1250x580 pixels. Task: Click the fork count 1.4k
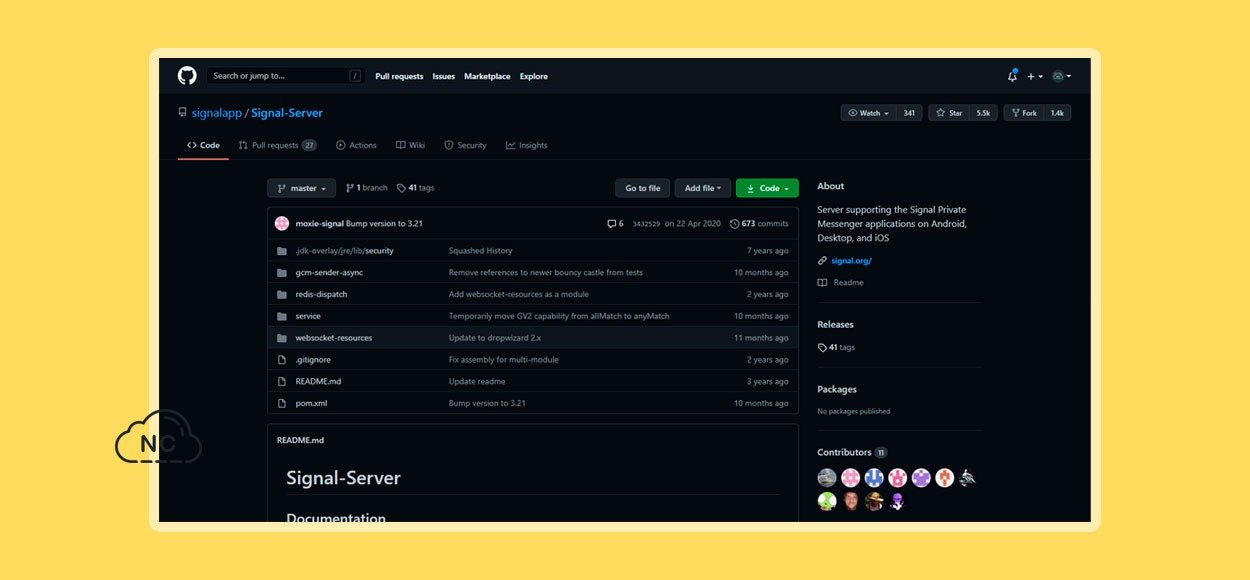click(1057, 113)
